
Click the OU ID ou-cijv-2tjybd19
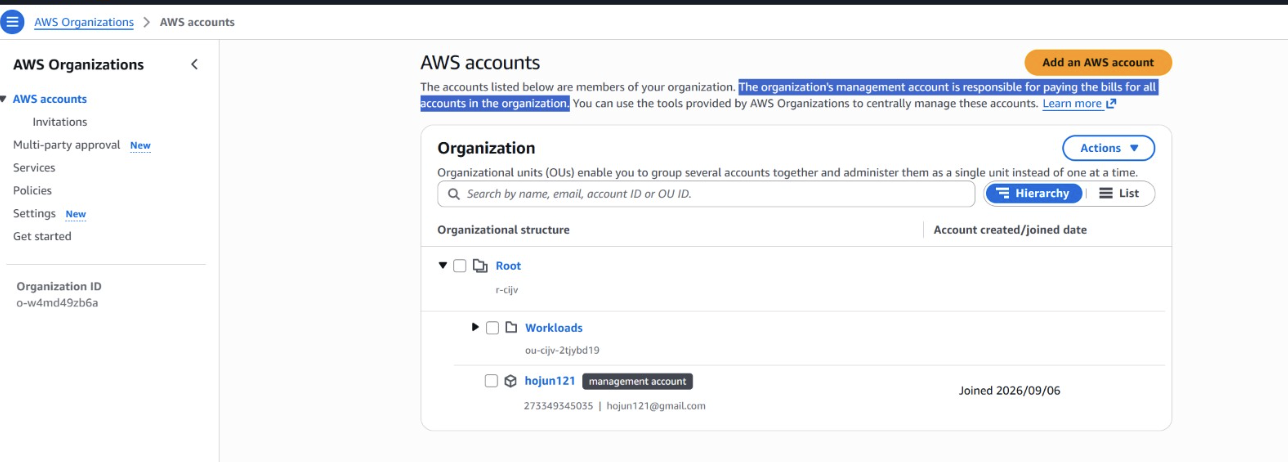(562, 351)
